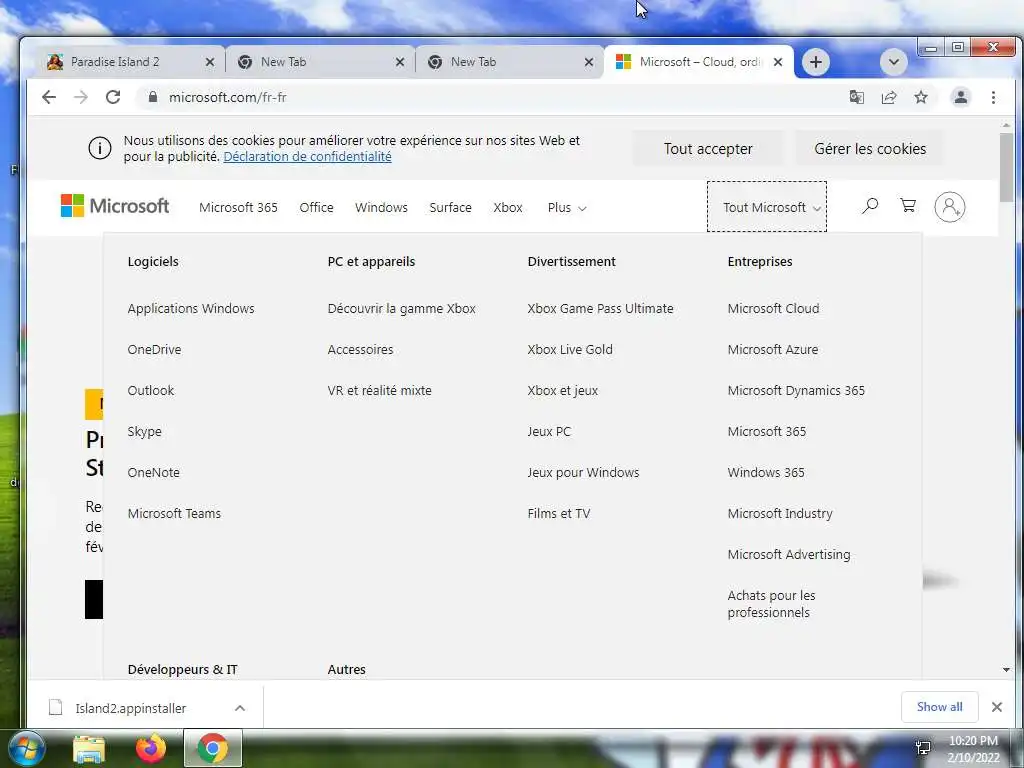Open OneNote link
Viewport: 1024px width, 768px height.
coord(153,472)
